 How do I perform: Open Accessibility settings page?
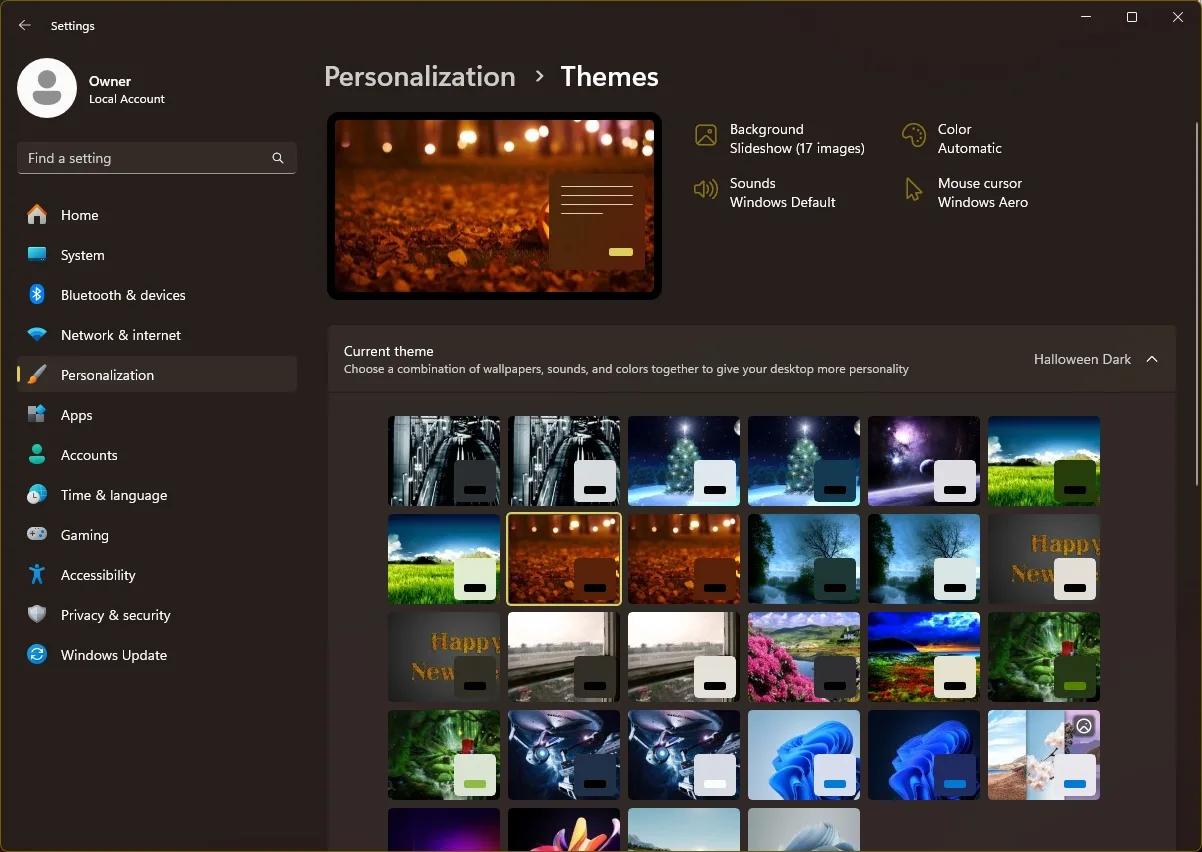tap(157, 575)
